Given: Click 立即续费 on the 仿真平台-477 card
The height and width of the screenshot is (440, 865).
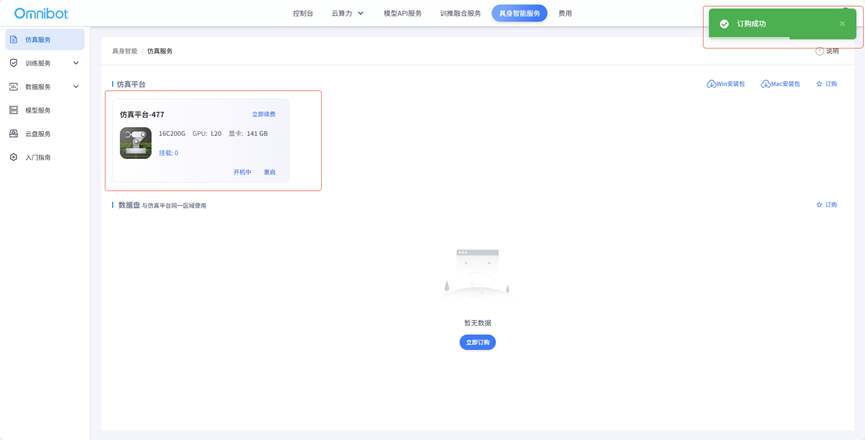Looking at the screenshot, I should 264,114.
